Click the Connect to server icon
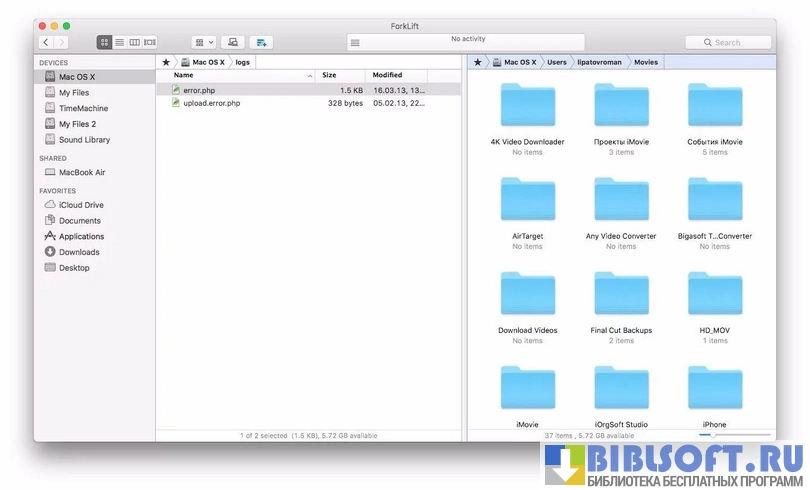The width and height of the screenshot is (810, 490). pos(232,42)
